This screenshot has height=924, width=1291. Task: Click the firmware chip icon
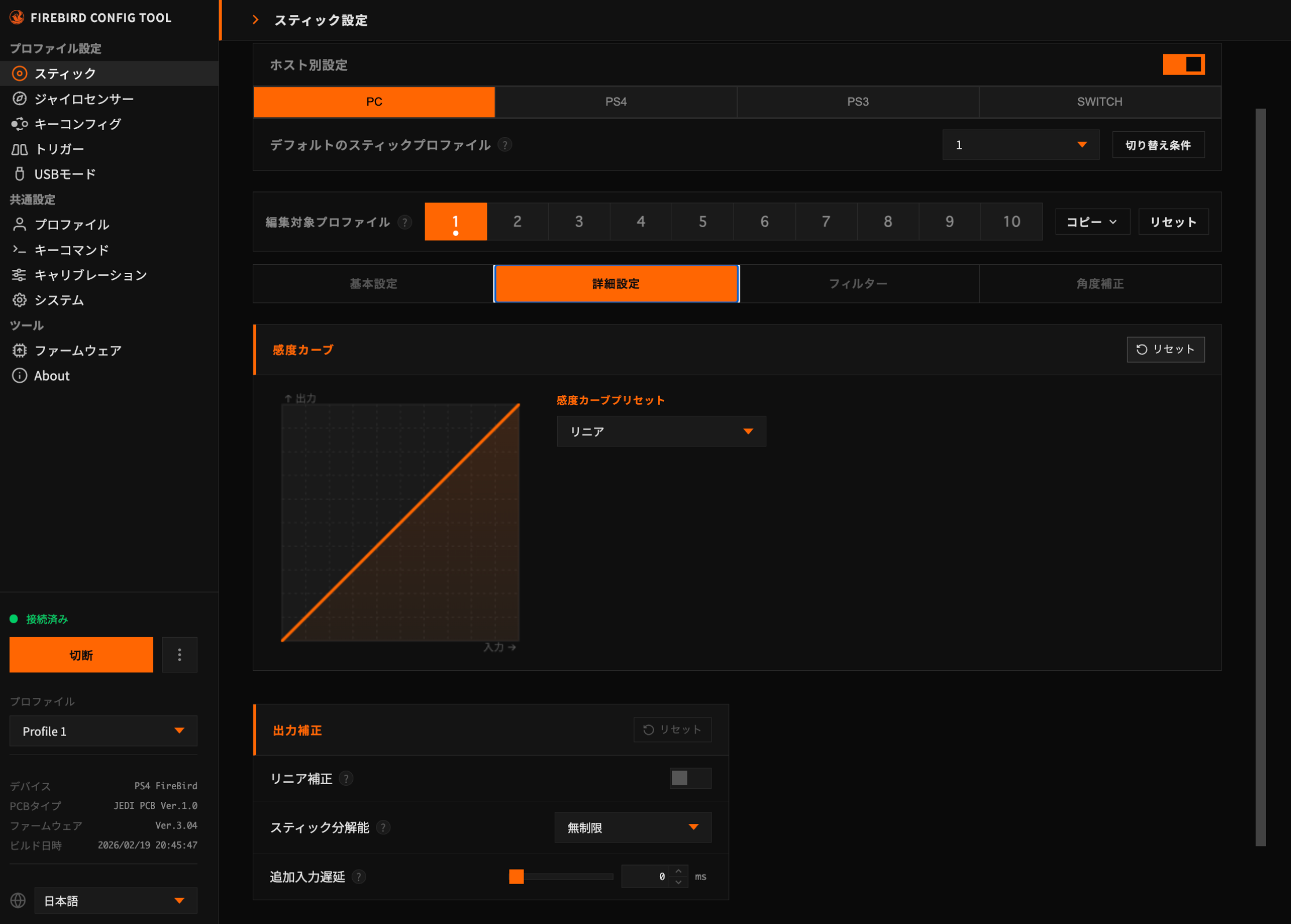(x=20, y=350)
